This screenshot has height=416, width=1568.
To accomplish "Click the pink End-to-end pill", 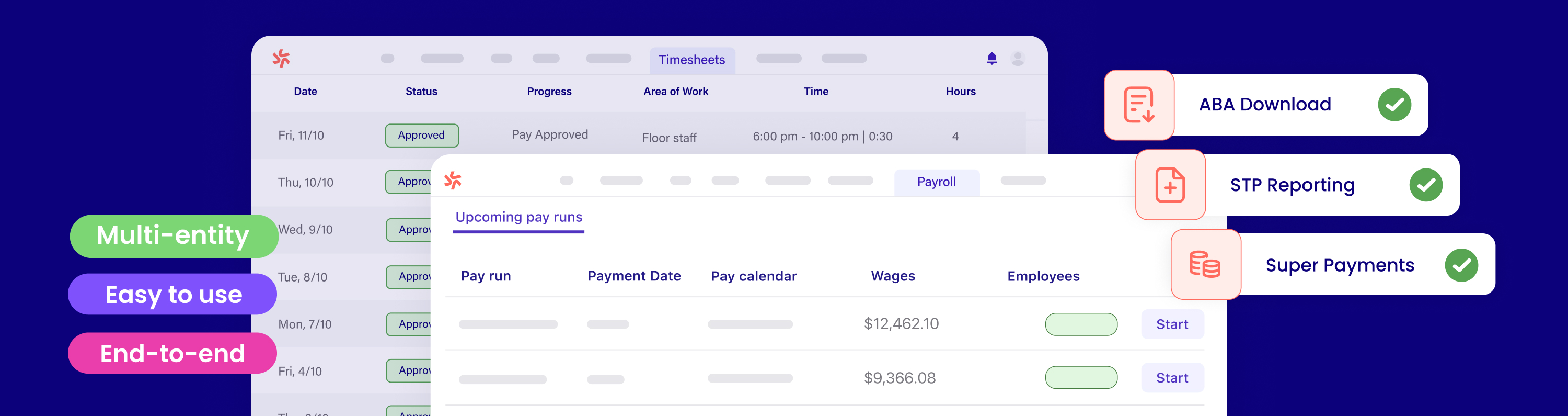I will pos(173,353).
